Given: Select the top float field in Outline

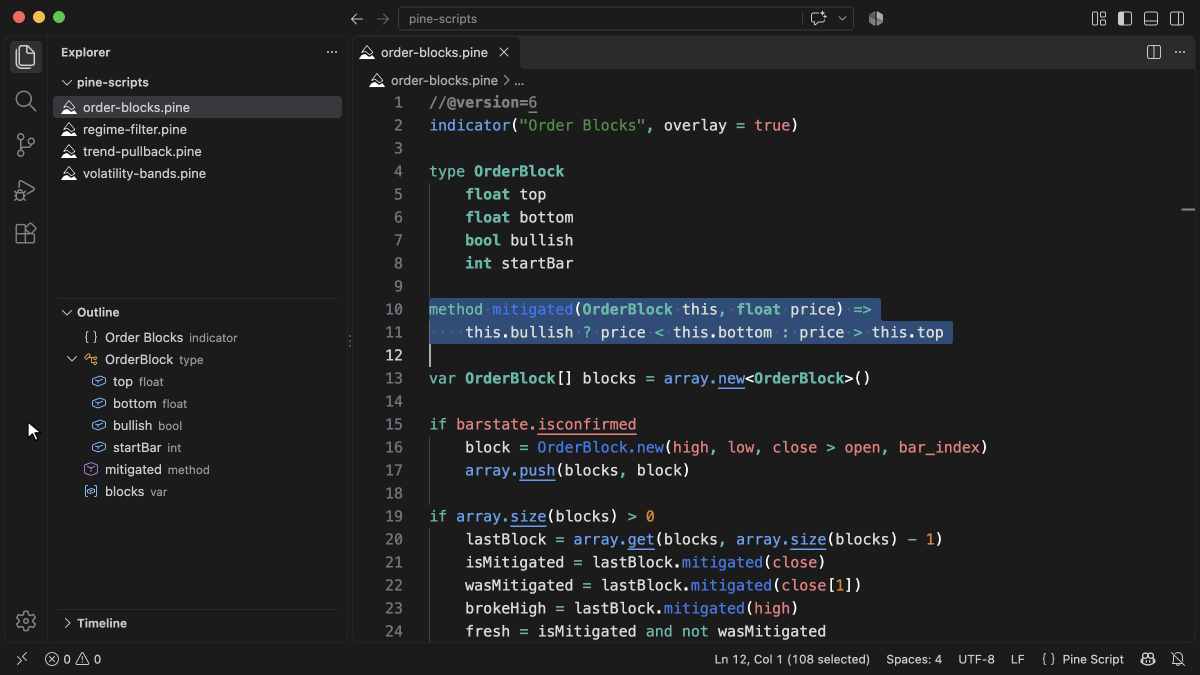Looking at the screenshot, I should (198, 381).
